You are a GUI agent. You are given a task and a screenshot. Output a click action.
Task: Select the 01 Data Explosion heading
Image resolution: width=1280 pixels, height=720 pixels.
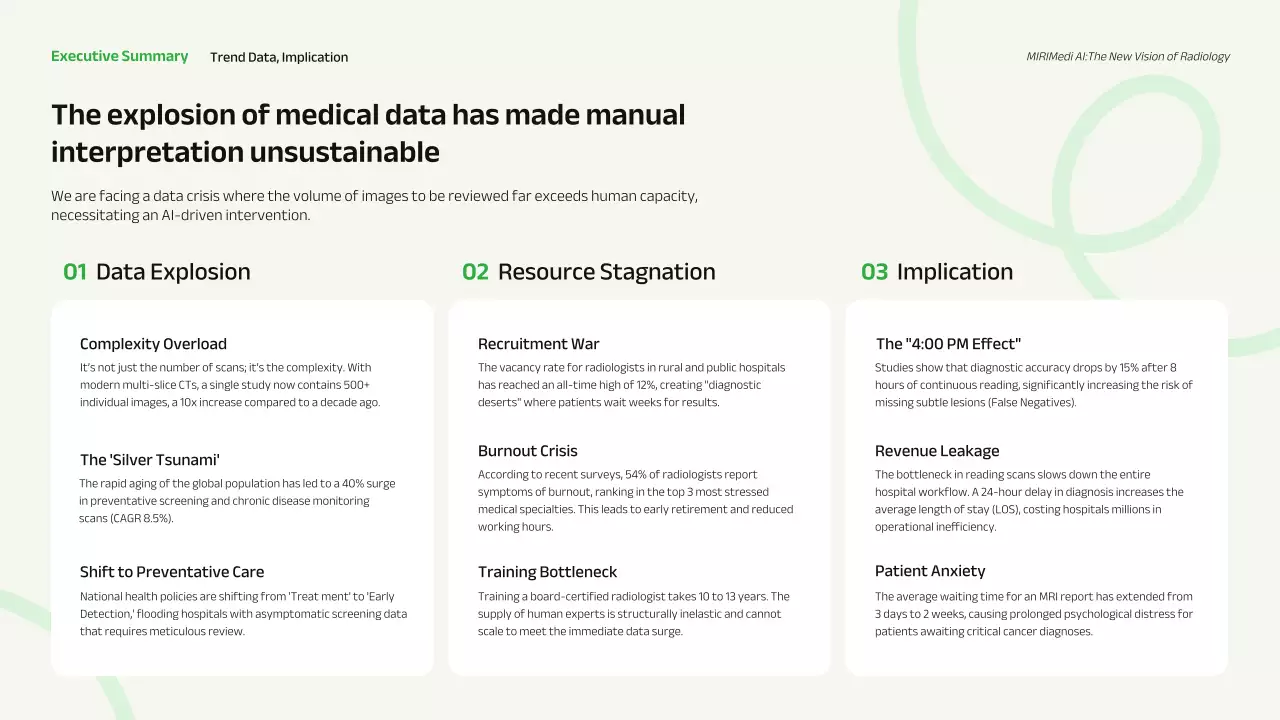point(157,272)
